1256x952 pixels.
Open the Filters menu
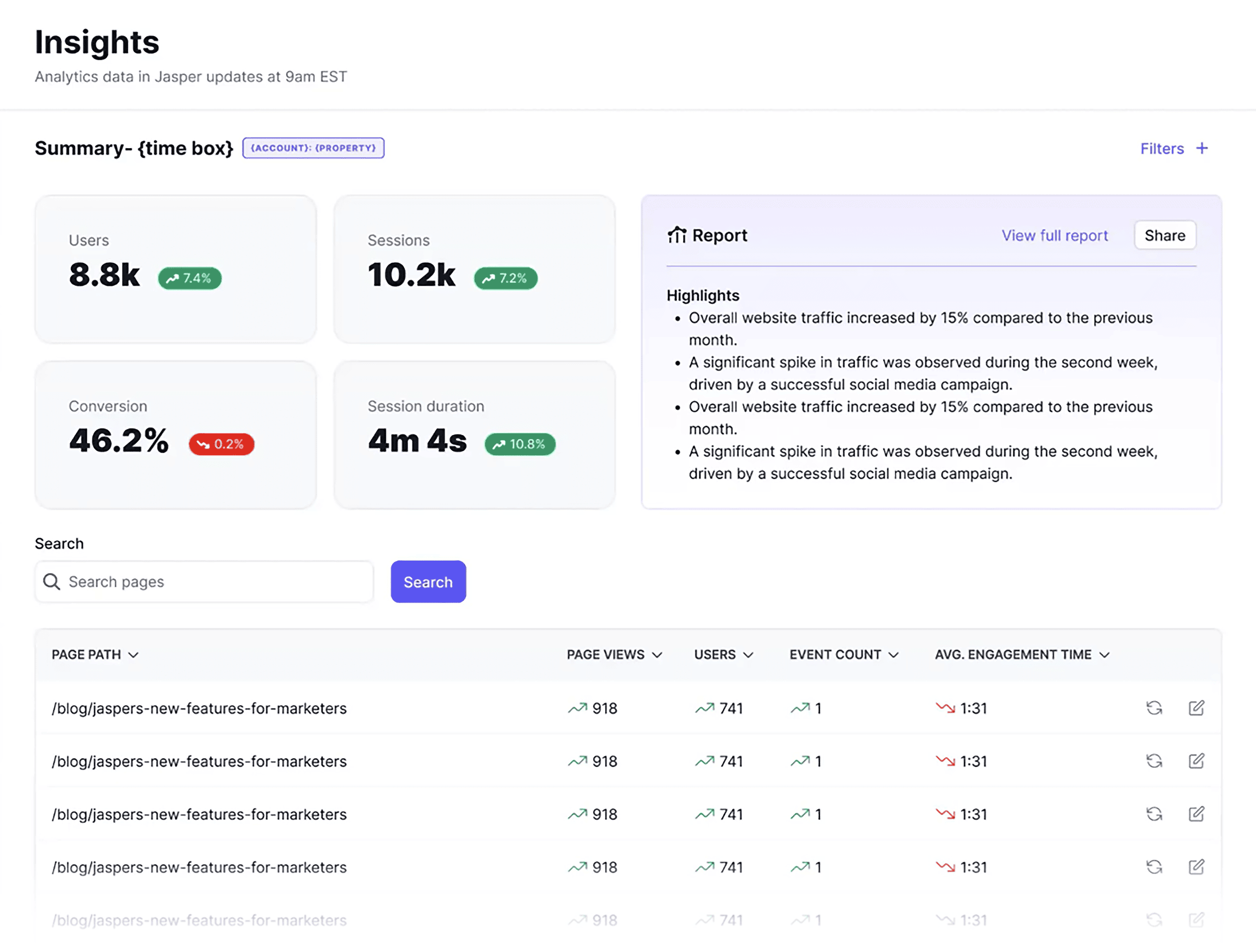[1161, 148]
